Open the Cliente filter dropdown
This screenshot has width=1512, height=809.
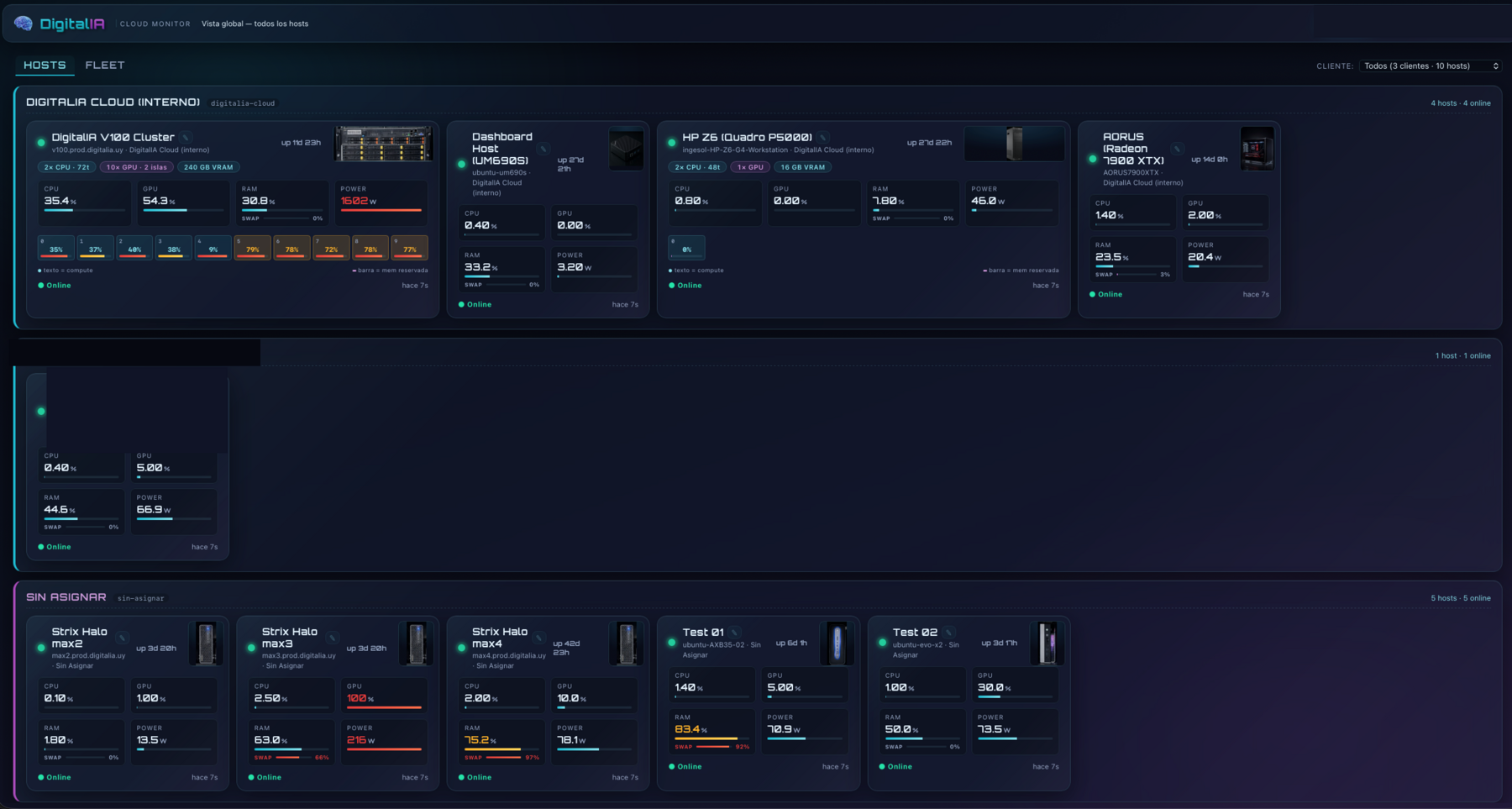[1431, 66]
